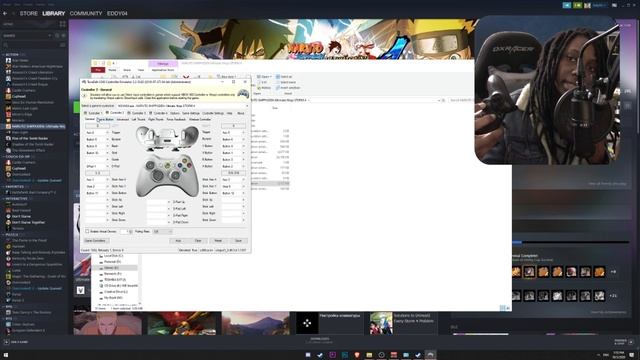The height and width of the screenshot is (360, 640).
Task: Open the Options tab in x360ce
Action: point(175,113)
